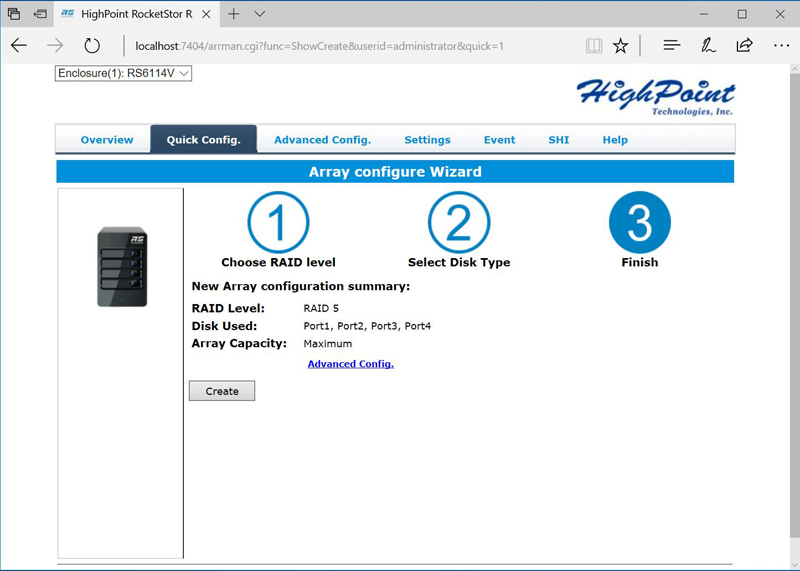Open the Edge Hub icon
This screenshot has width=800, height=571.
coord(672,45)
